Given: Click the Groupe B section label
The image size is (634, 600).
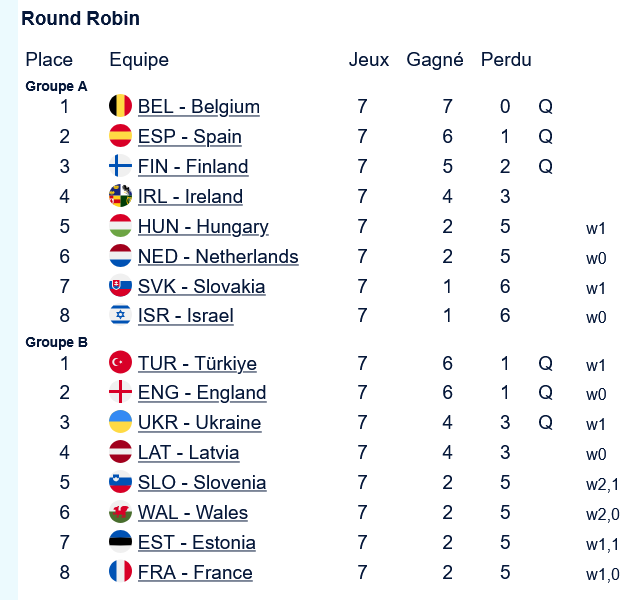Looking at the screenshot, I should pyautogui.click(x=57, y=342).
